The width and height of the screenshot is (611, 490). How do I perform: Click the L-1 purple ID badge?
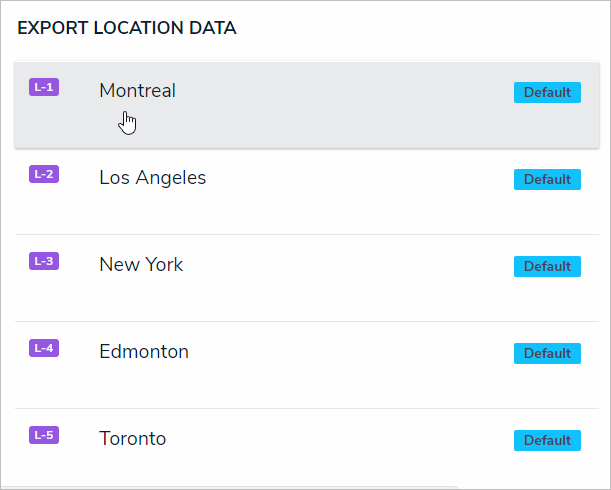tap(44, 87)
